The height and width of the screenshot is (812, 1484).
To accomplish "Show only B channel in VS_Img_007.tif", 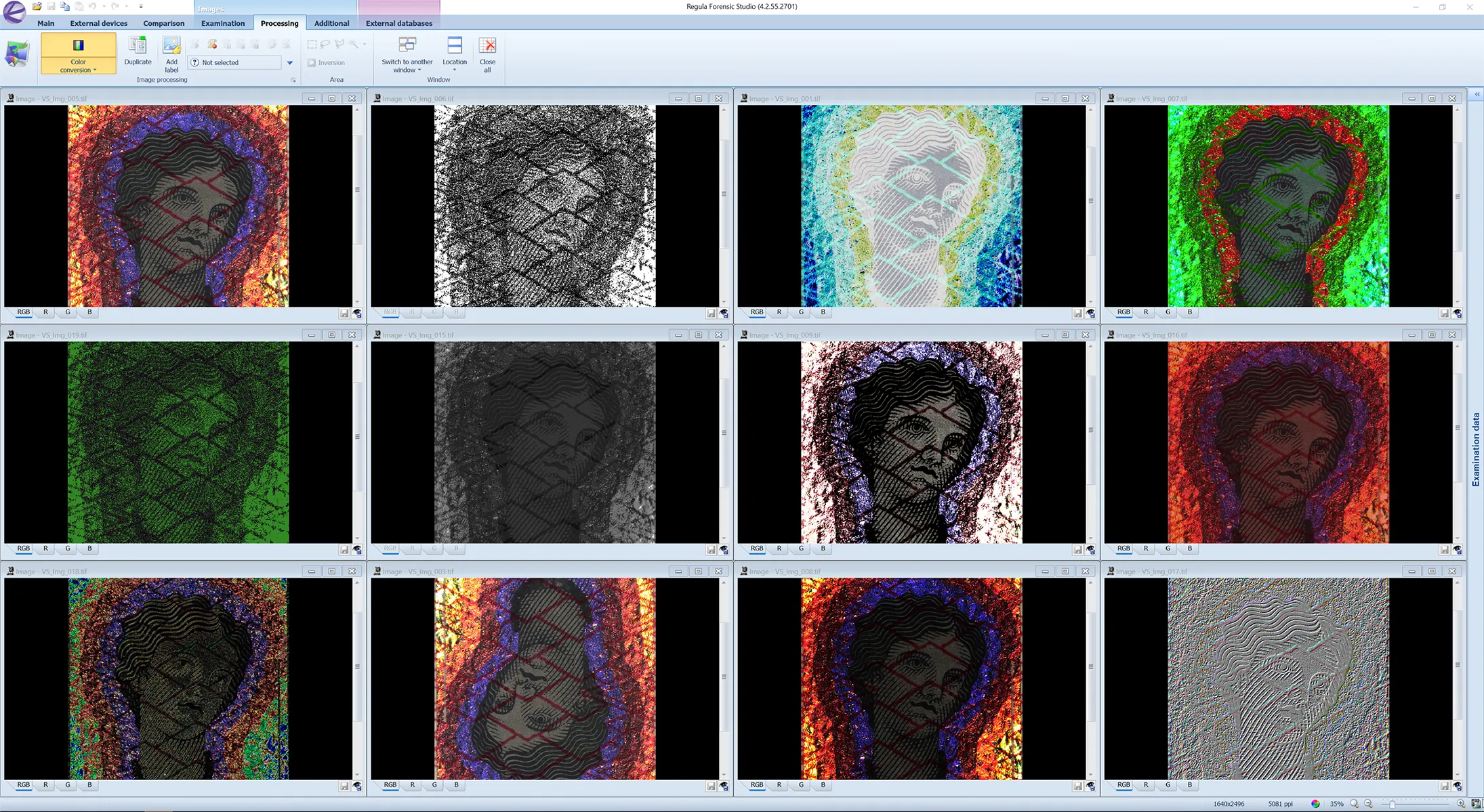I will click(1189, 312).
